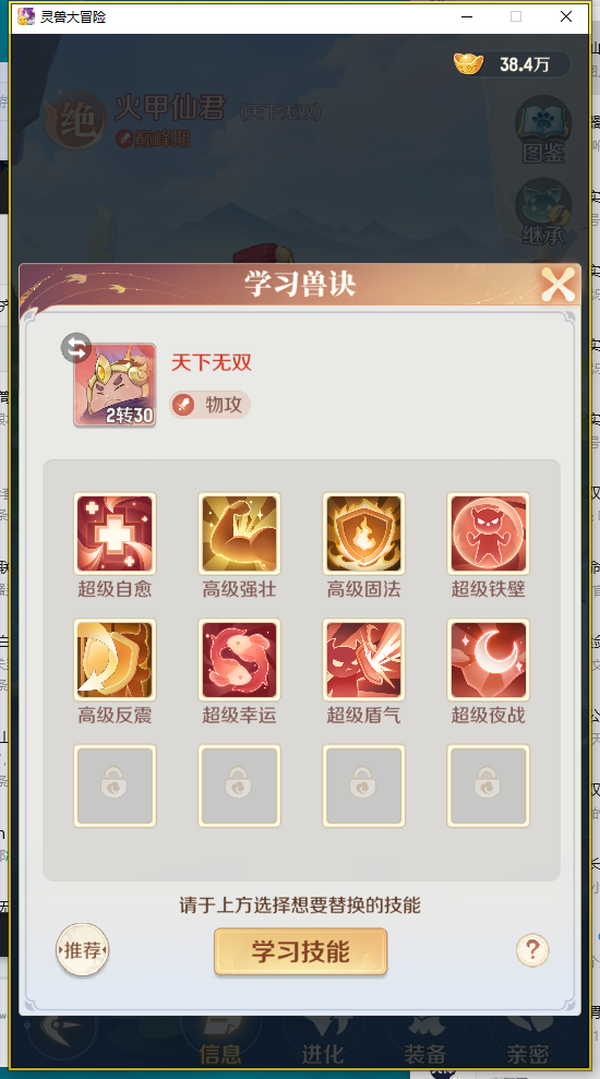
Task: Click the first locked skill slot
Action: click(115, 785)
